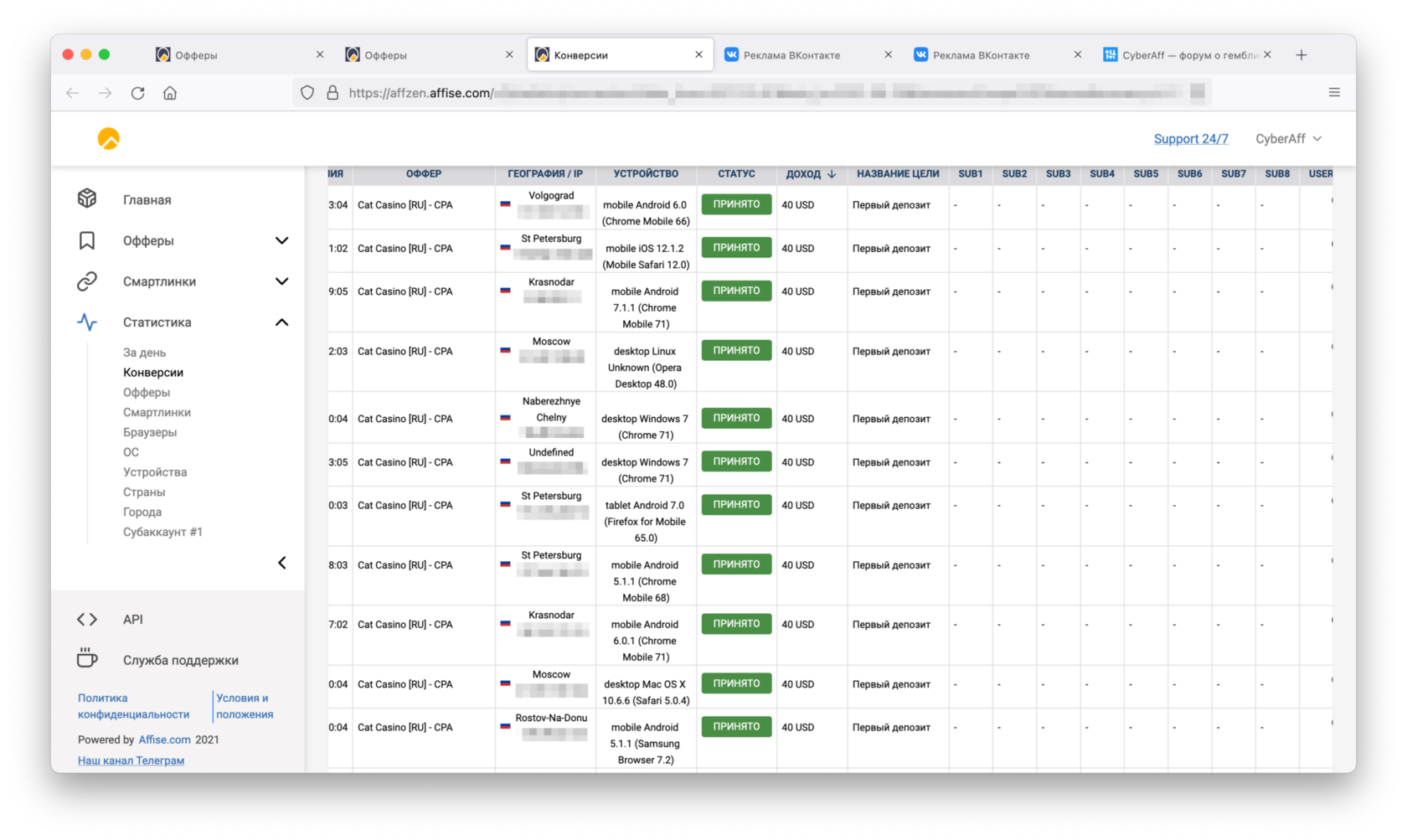
Task: Select Смартлинки under Статистика
Action: [x=157, y=412]
